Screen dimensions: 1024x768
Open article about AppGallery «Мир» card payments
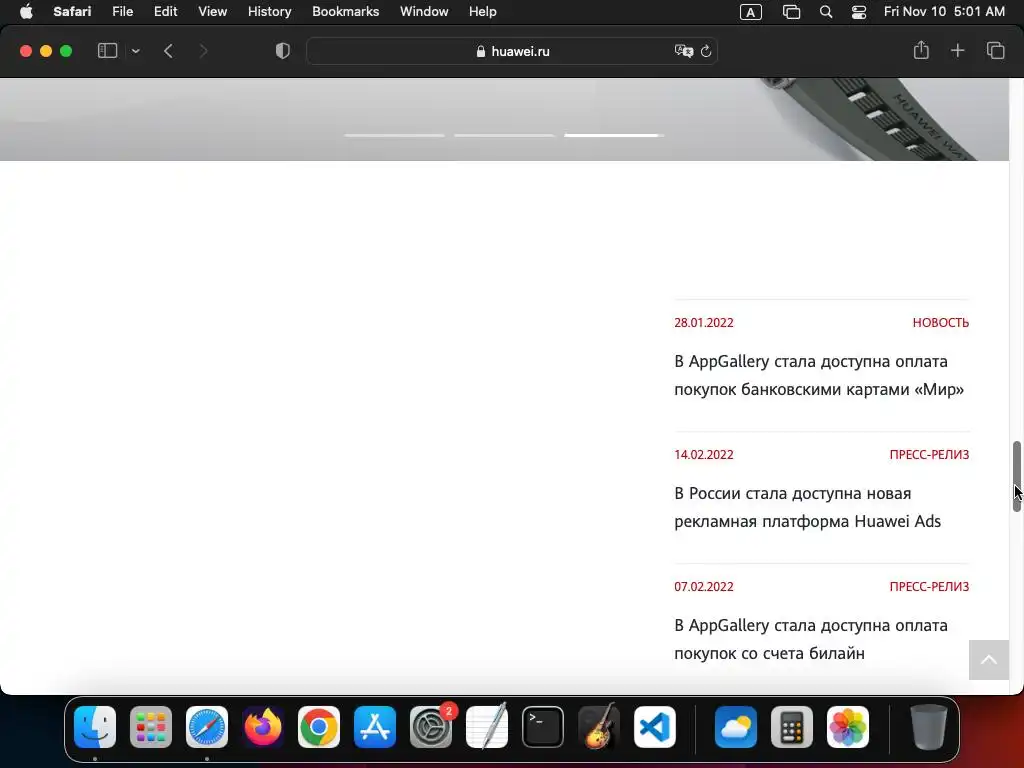pos(819,375)
